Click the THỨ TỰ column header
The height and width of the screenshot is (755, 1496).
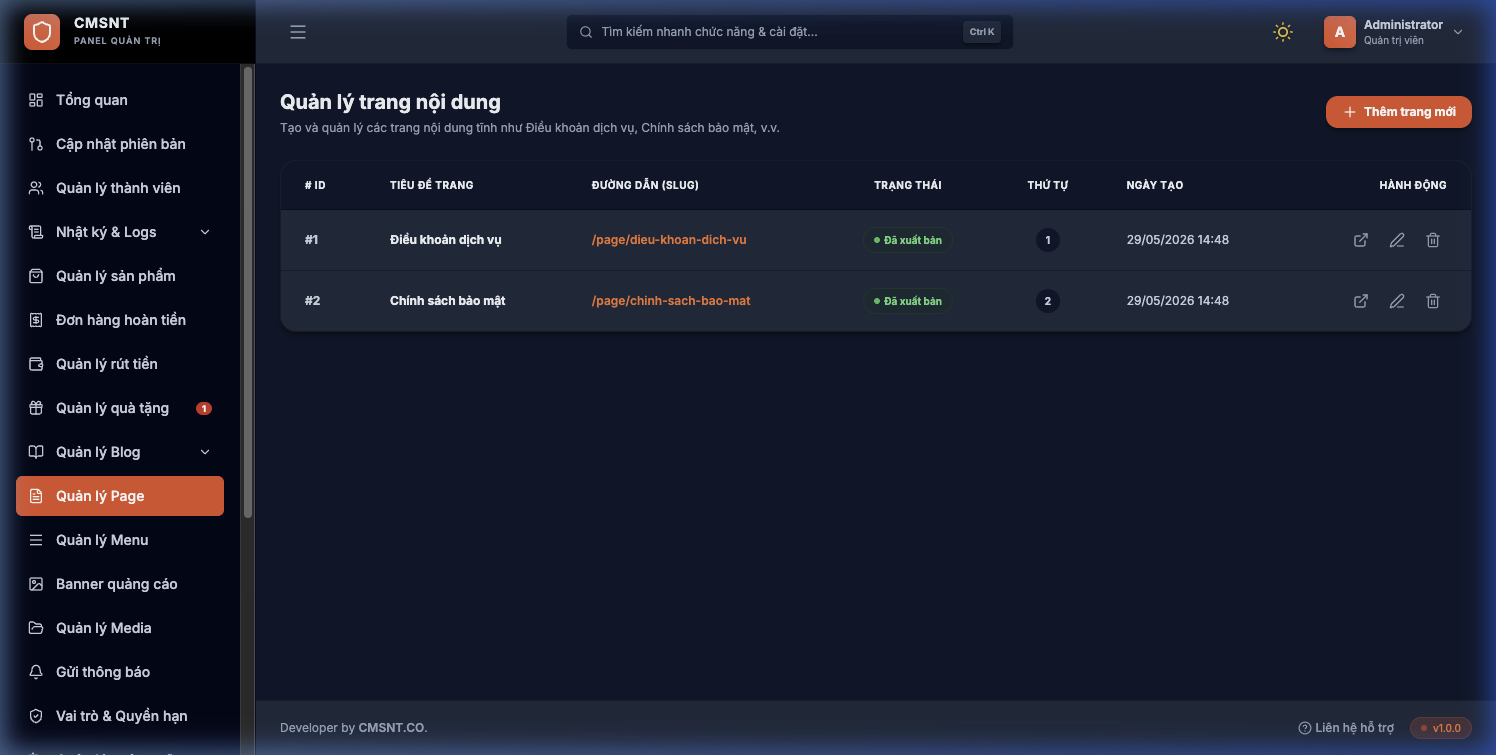click(1048, 185)
